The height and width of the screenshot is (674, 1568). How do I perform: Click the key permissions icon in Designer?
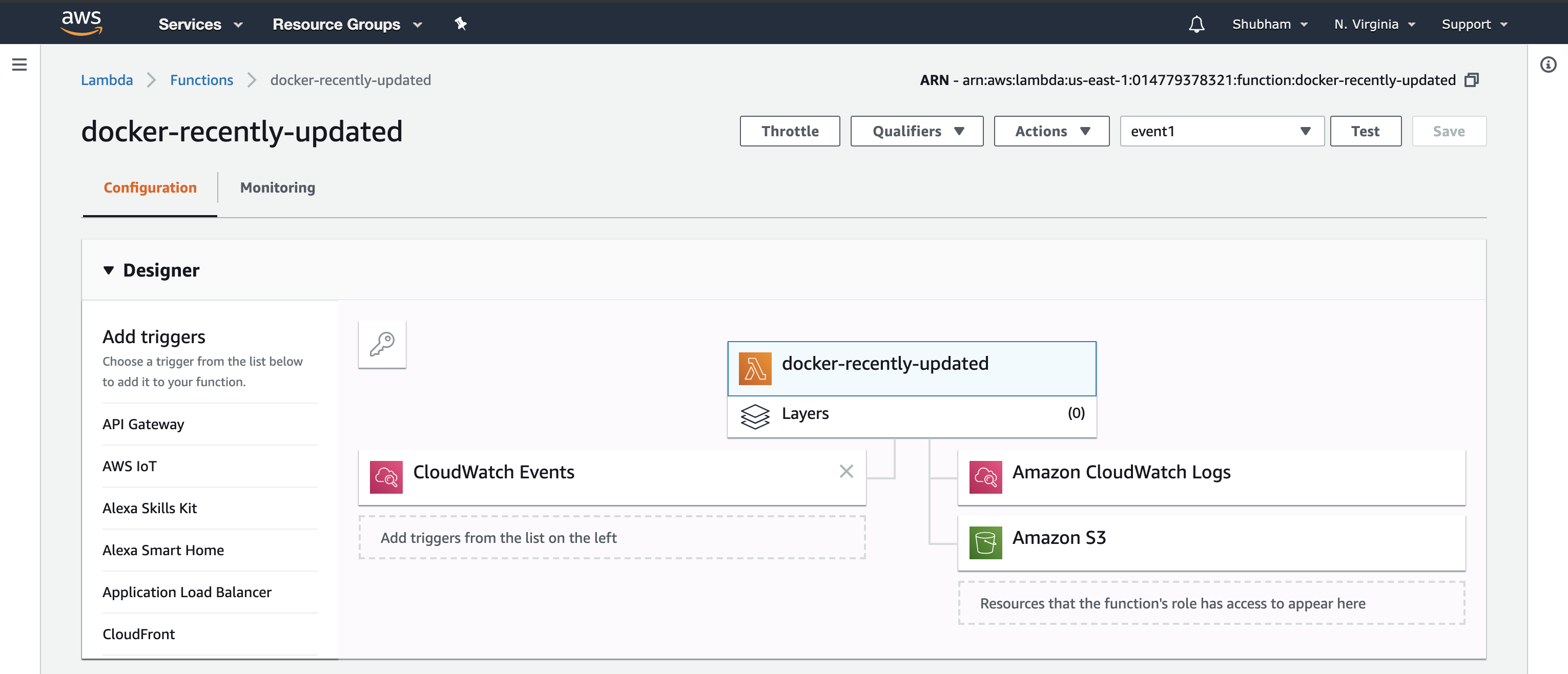click(x=382, y=344)
